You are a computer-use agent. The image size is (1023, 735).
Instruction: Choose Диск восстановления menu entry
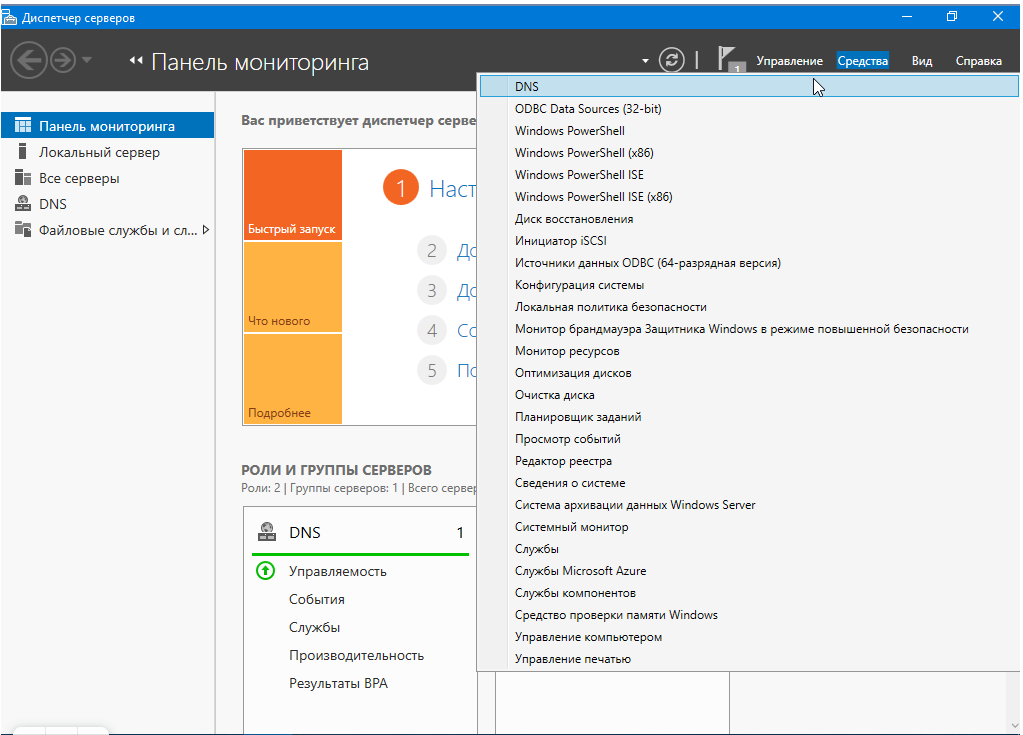pos(749,219)
